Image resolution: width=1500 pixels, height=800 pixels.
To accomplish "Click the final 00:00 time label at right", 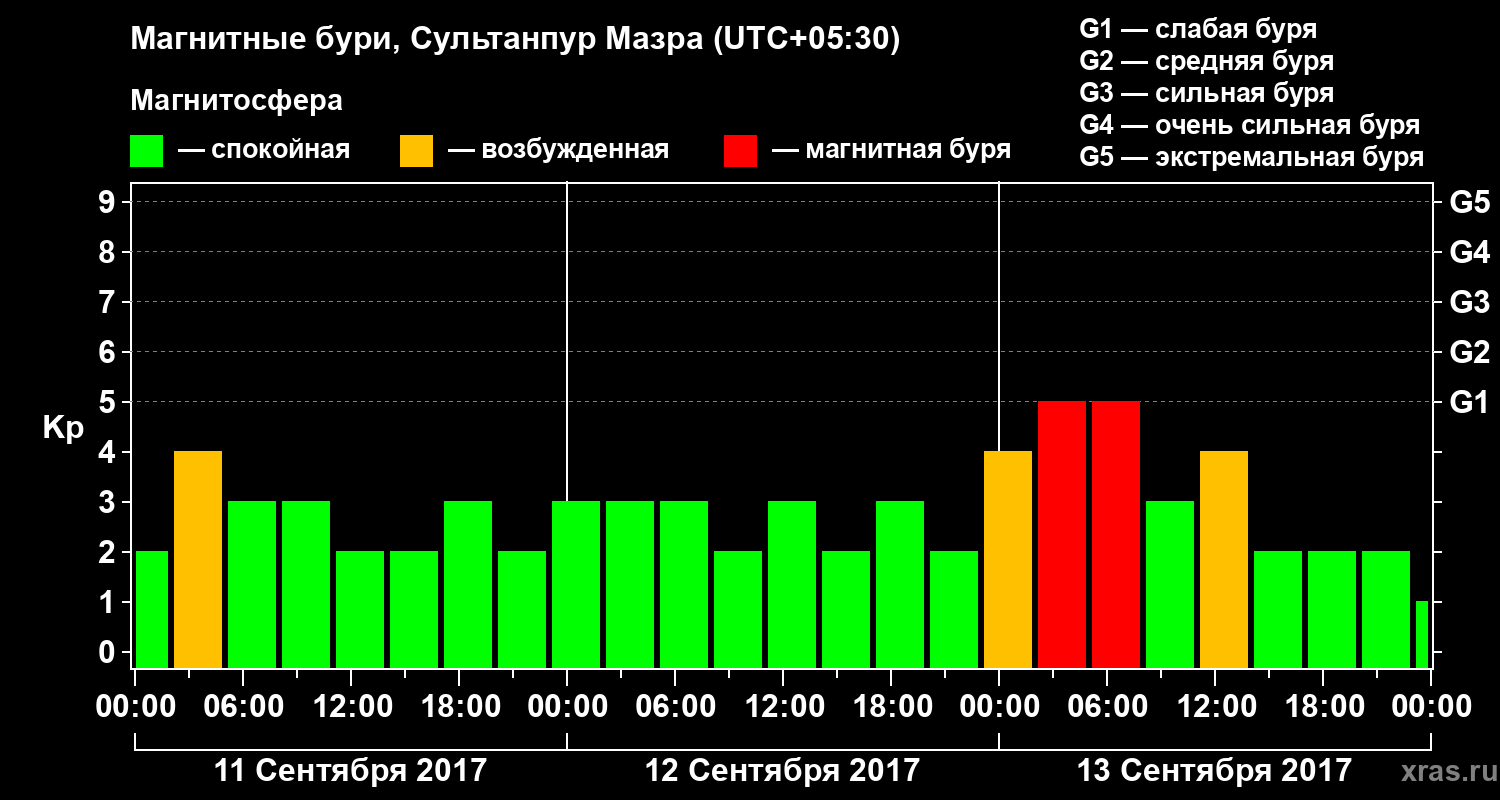I will pos(1431,707).
